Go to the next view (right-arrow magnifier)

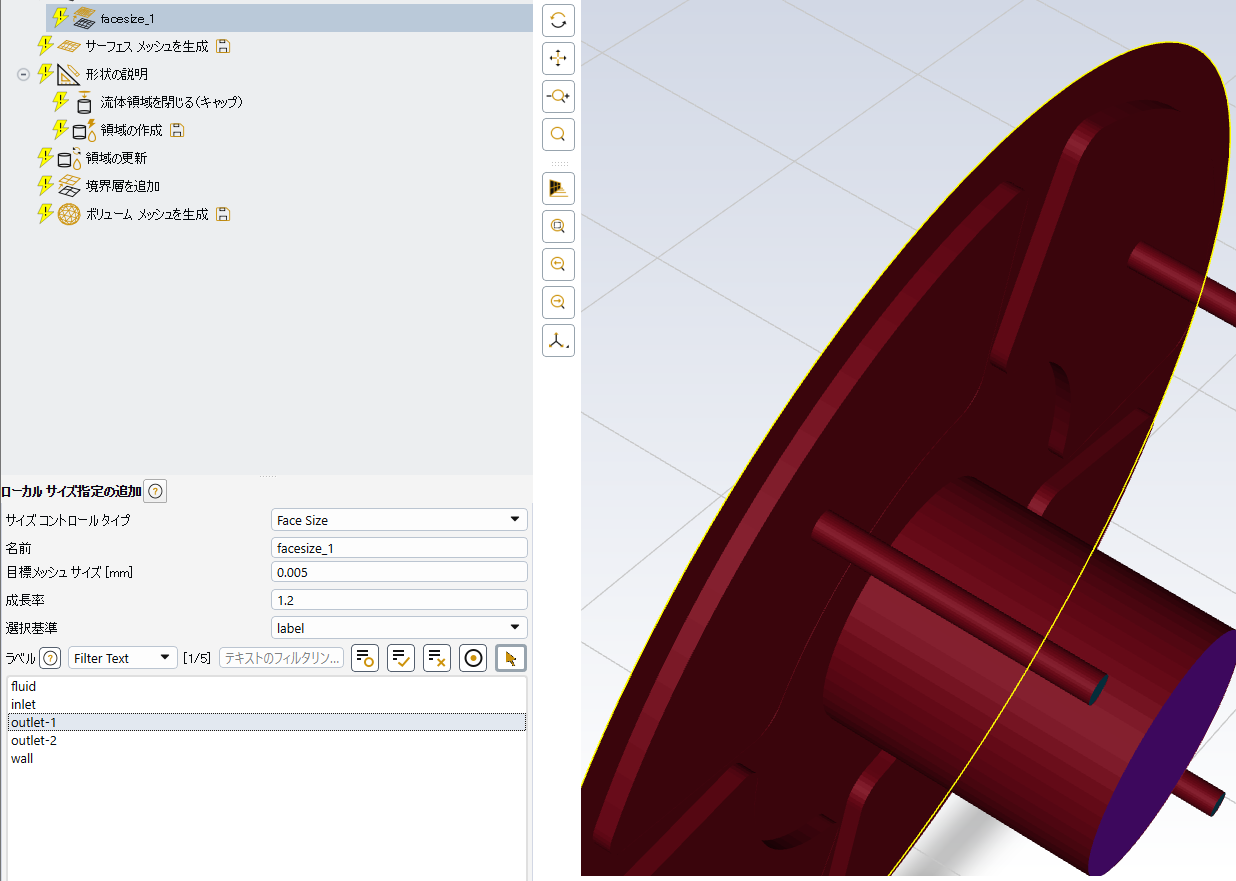tap(558, 302)
